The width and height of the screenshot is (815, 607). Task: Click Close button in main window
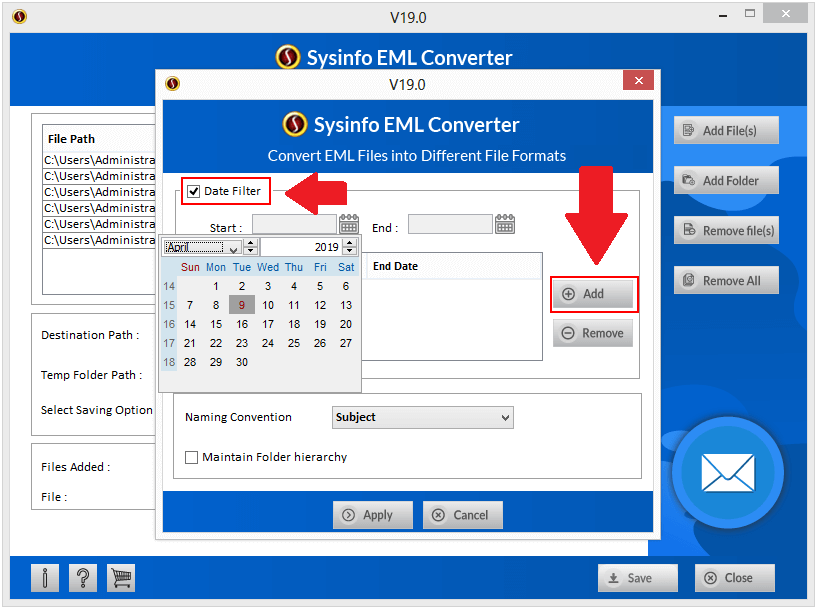point(734,578)
